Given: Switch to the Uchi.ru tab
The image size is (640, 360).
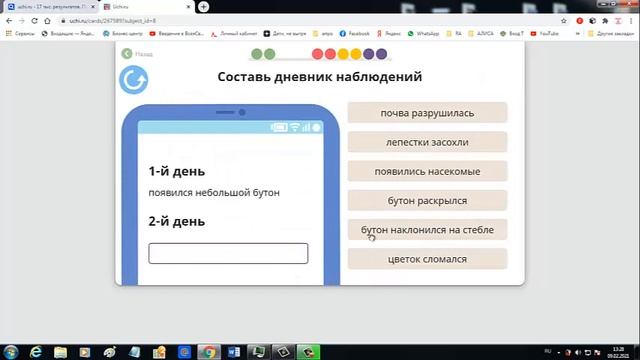Looking at the screenshot, I should coord(147,7).
